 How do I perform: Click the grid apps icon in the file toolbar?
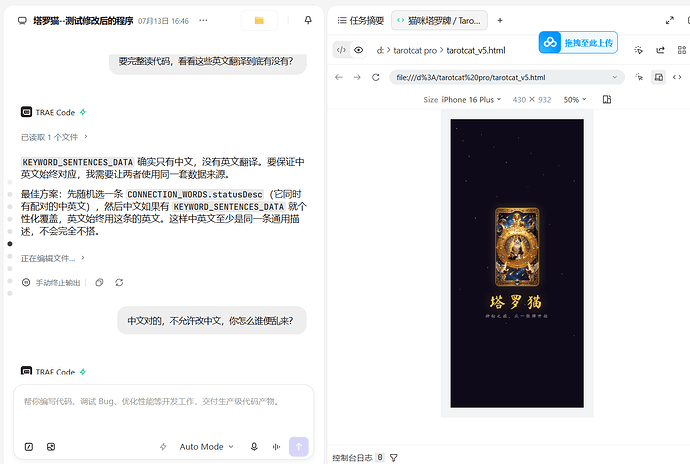tap(682, 50)
